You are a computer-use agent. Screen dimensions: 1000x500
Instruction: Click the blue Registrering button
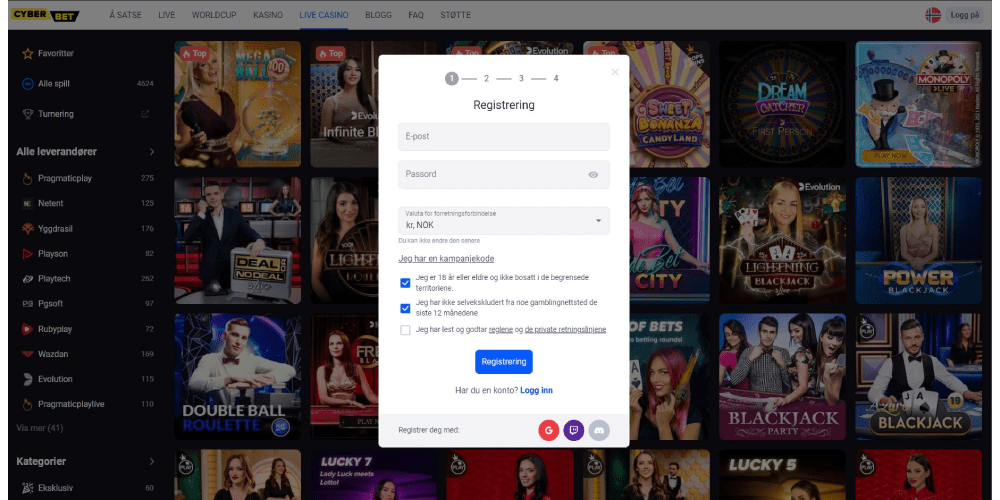pos(503,362)
